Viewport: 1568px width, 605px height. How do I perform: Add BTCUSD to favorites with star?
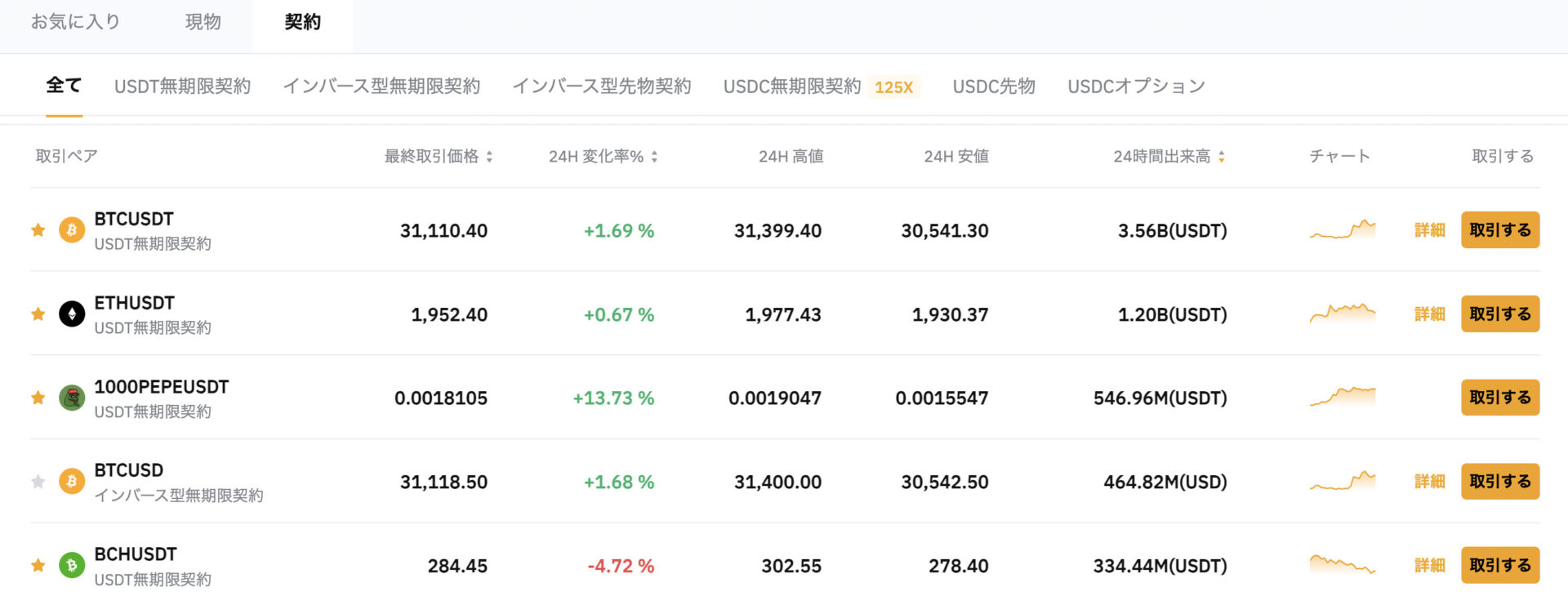38,482
